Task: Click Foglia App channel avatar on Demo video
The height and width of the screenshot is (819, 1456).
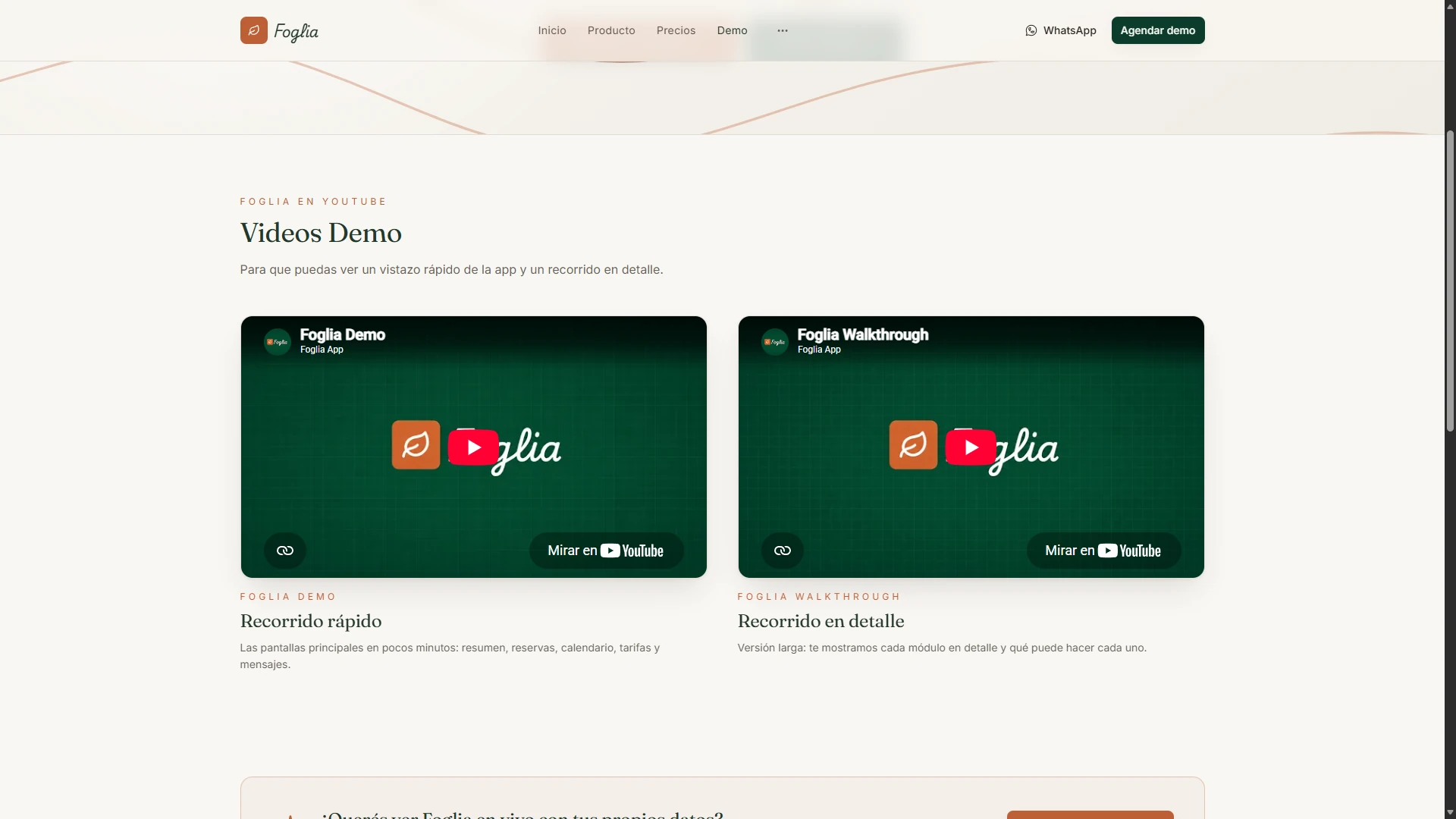Action: (278, 342)
